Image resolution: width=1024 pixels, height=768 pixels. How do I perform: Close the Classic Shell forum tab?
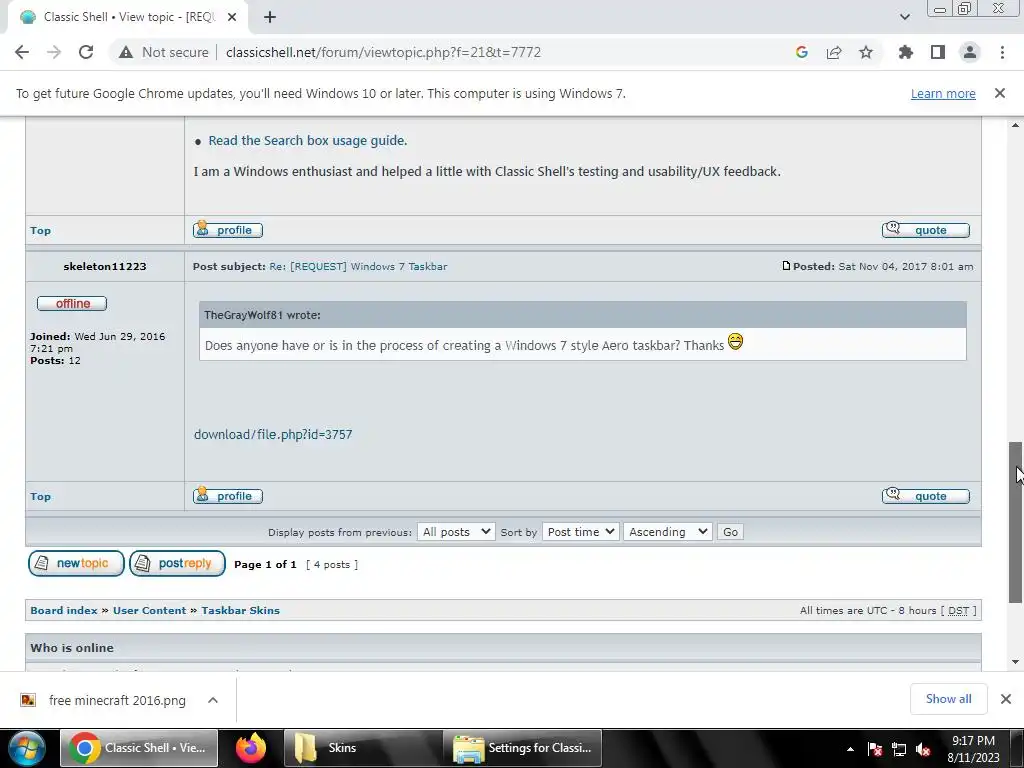tap(232, 17)
